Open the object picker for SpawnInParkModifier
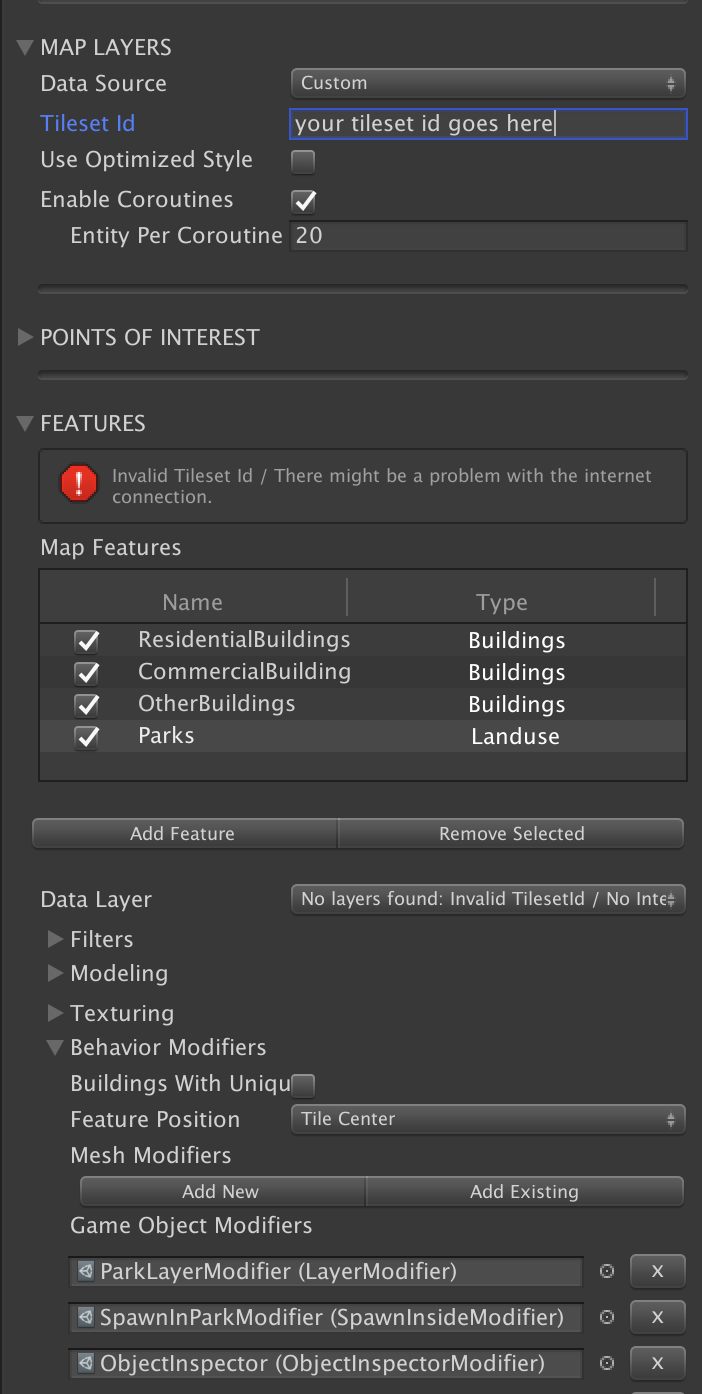Image resolution: width=702 pixels, height=1394 pixels. [x=606, y=1317]
